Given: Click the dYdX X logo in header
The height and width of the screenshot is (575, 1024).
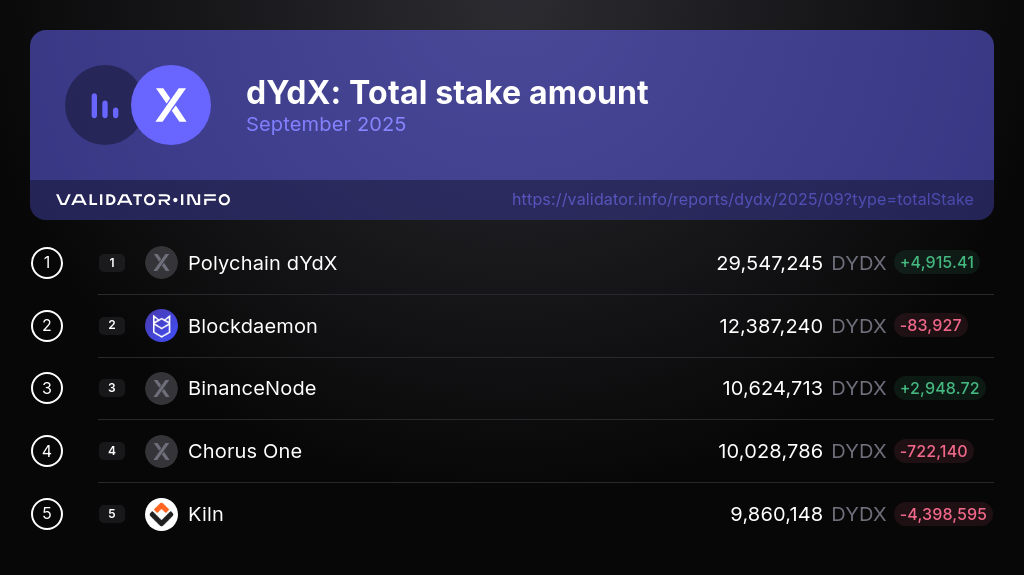Looking at the screenshot, I should click(x=171, y=105).
